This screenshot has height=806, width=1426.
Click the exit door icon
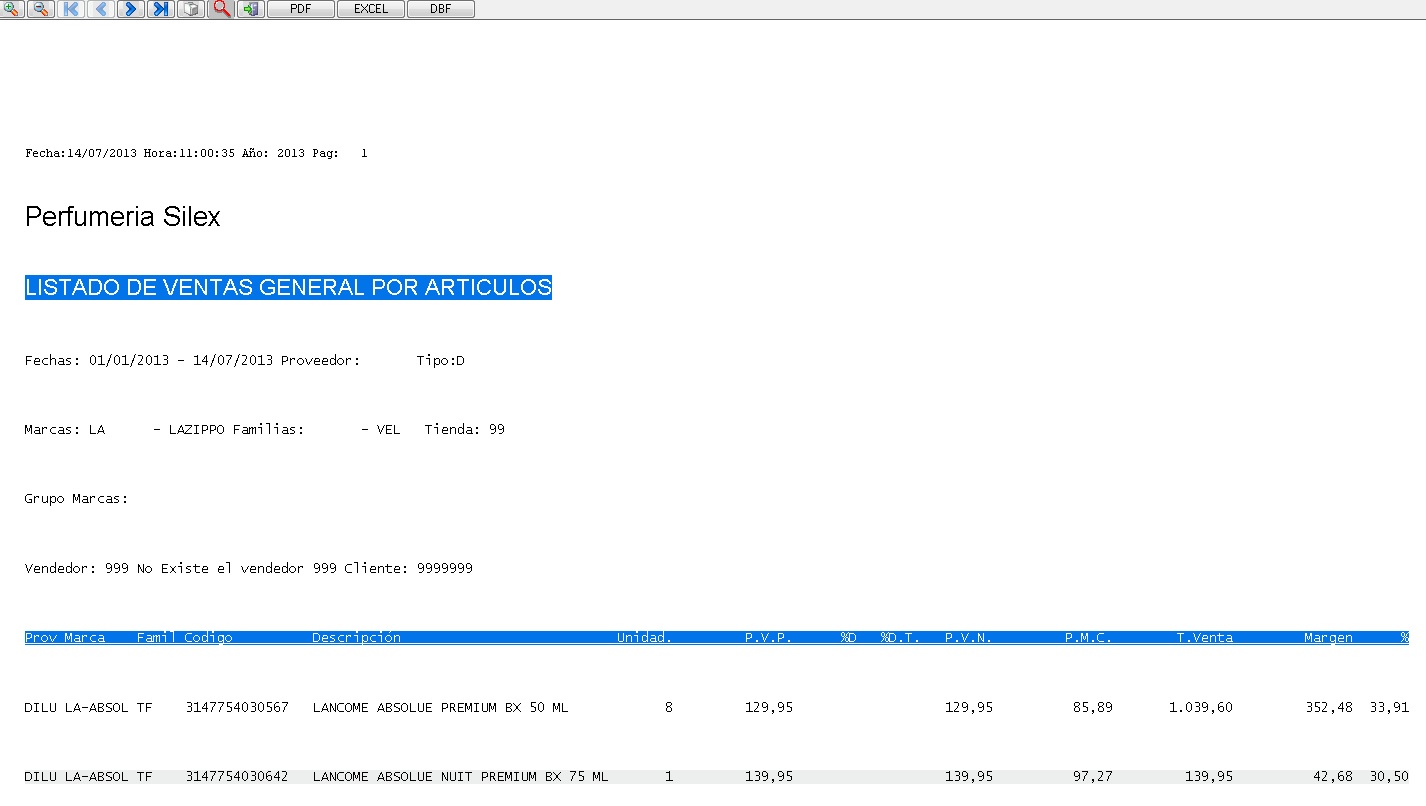click(251, 9)
